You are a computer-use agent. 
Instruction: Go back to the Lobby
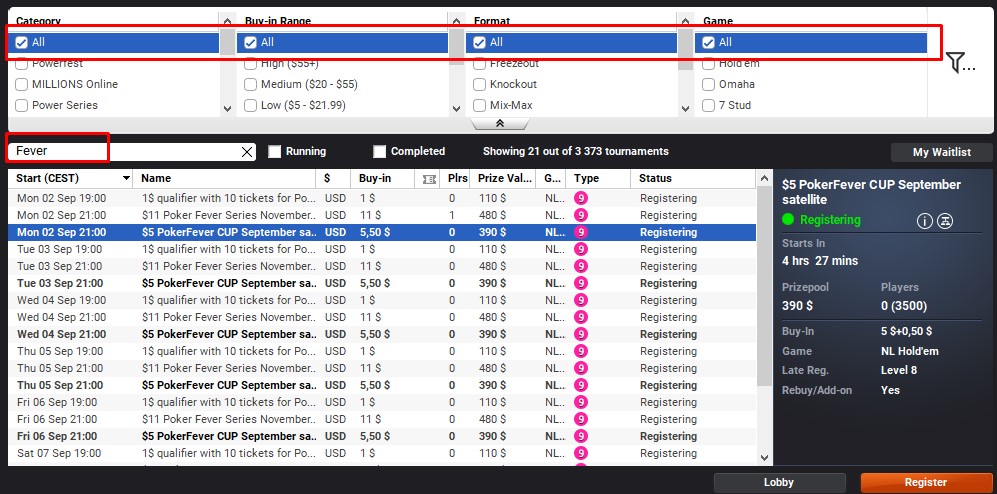(x=779, y=482)
